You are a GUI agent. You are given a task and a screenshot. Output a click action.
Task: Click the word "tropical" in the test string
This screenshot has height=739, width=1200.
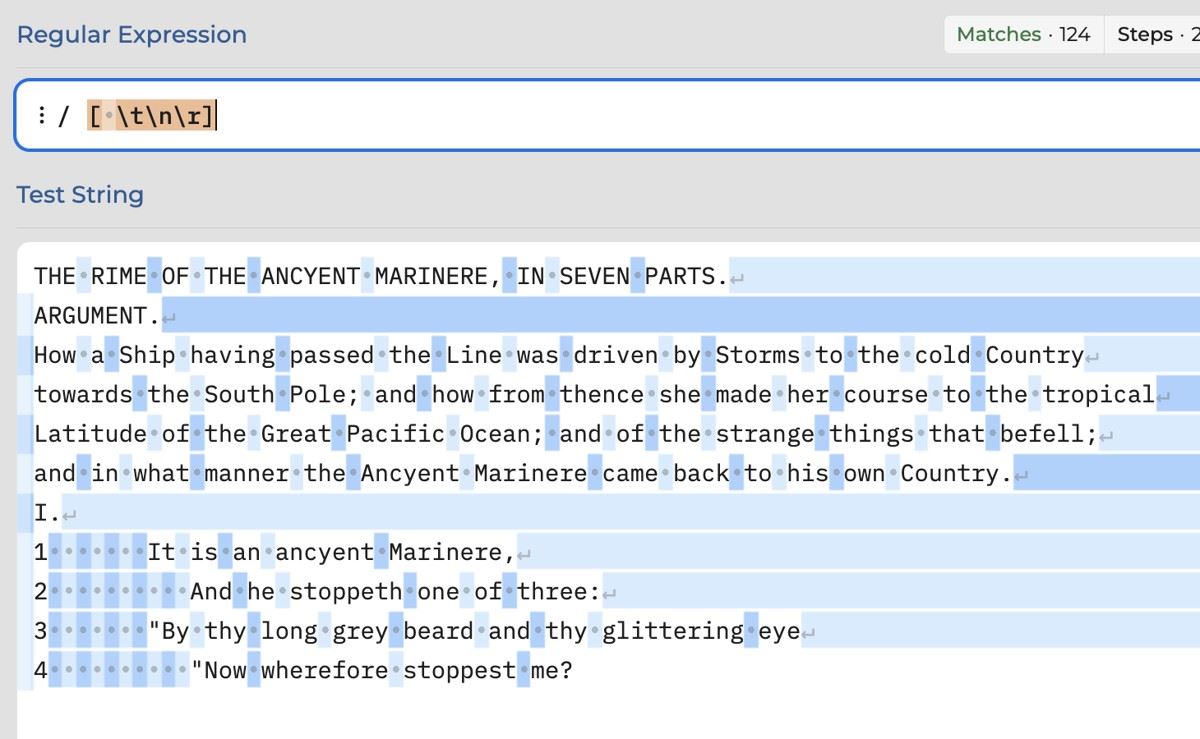(1098, 395)
